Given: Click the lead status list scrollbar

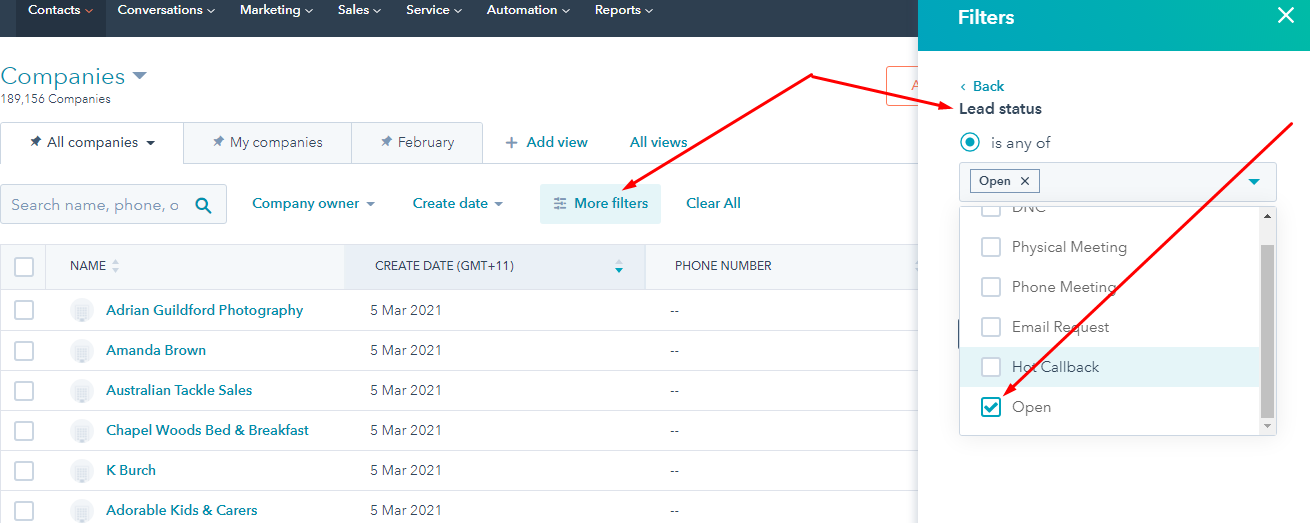Looking at the screenshot, I should coord(1268,330).
